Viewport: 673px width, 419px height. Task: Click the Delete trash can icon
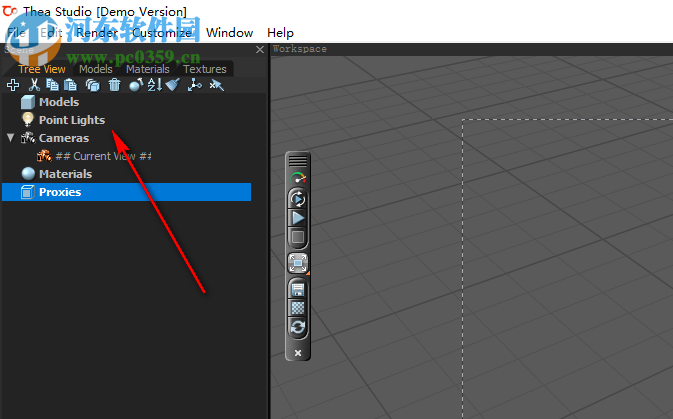tap(114, 85)
